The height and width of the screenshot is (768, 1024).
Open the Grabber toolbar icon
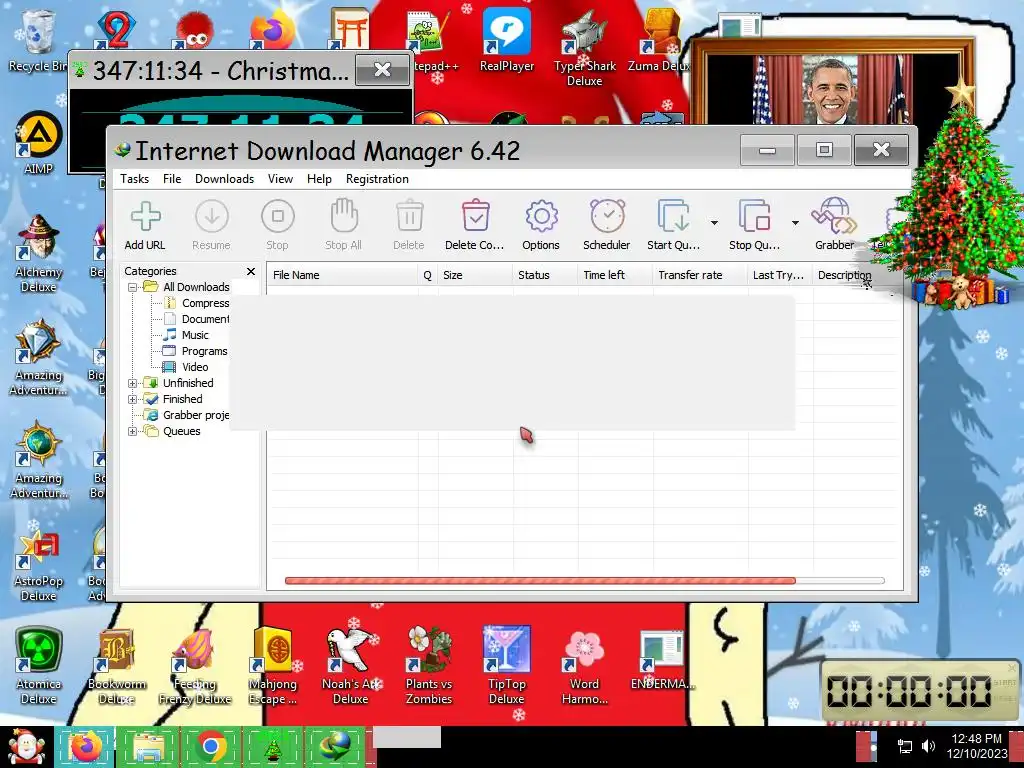[x=834, y=216]
